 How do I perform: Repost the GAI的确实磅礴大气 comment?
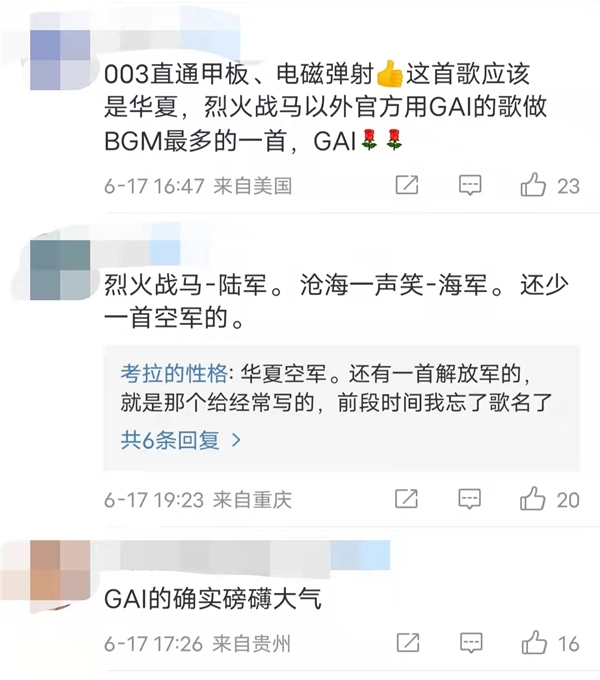tap(408, 642)
